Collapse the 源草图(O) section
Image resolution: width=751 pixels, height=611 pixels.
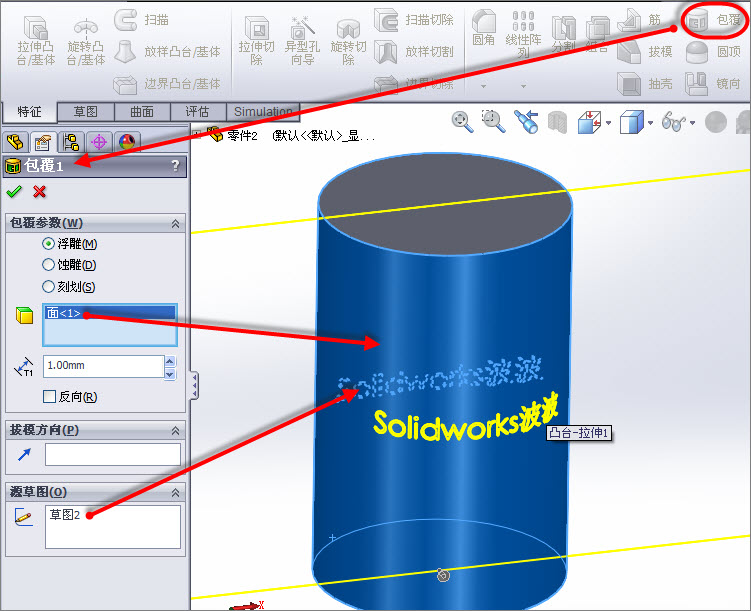coord(175,492)
